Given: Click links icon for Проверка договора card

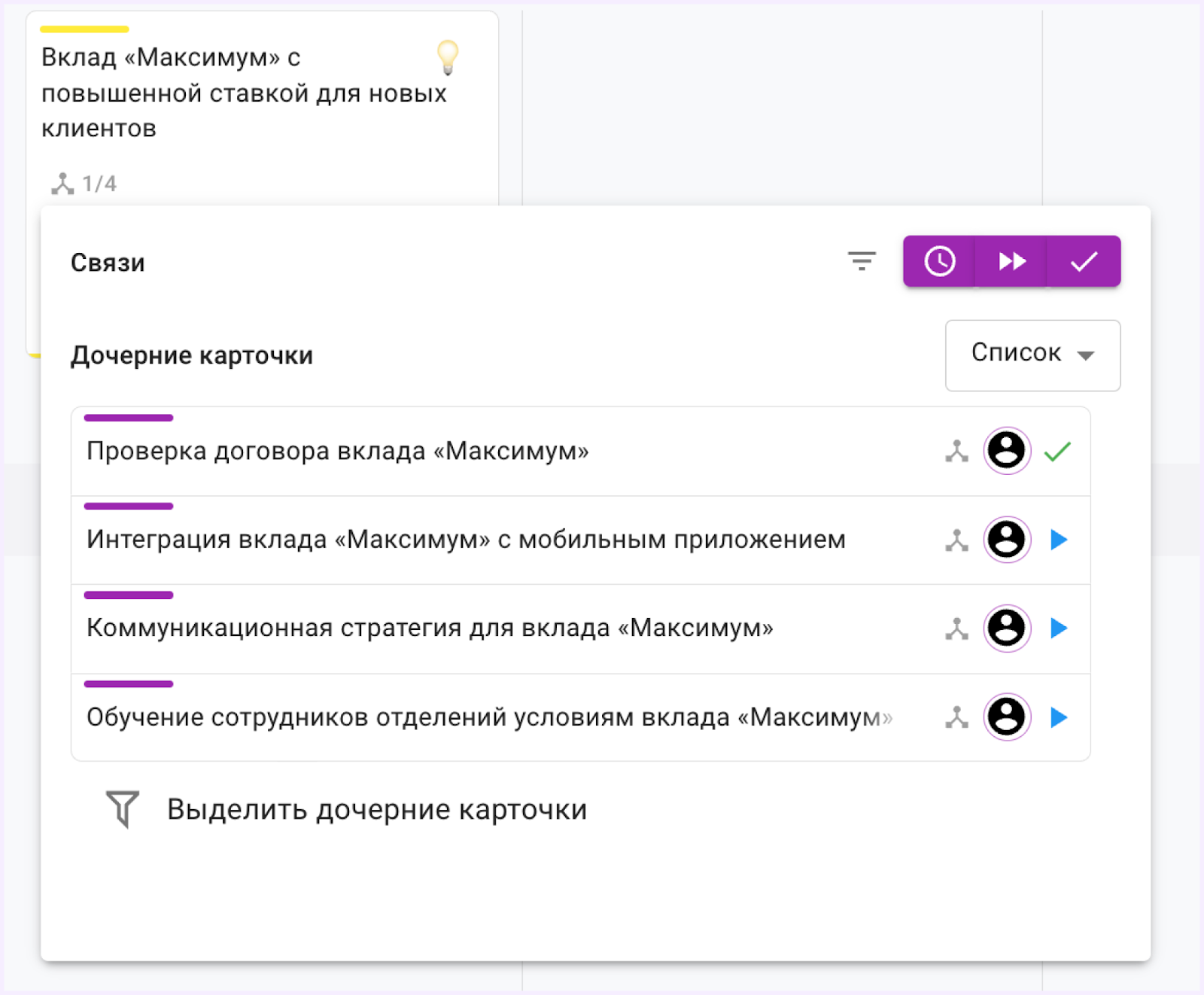Looking at the screenshot, I should (956, 452).
